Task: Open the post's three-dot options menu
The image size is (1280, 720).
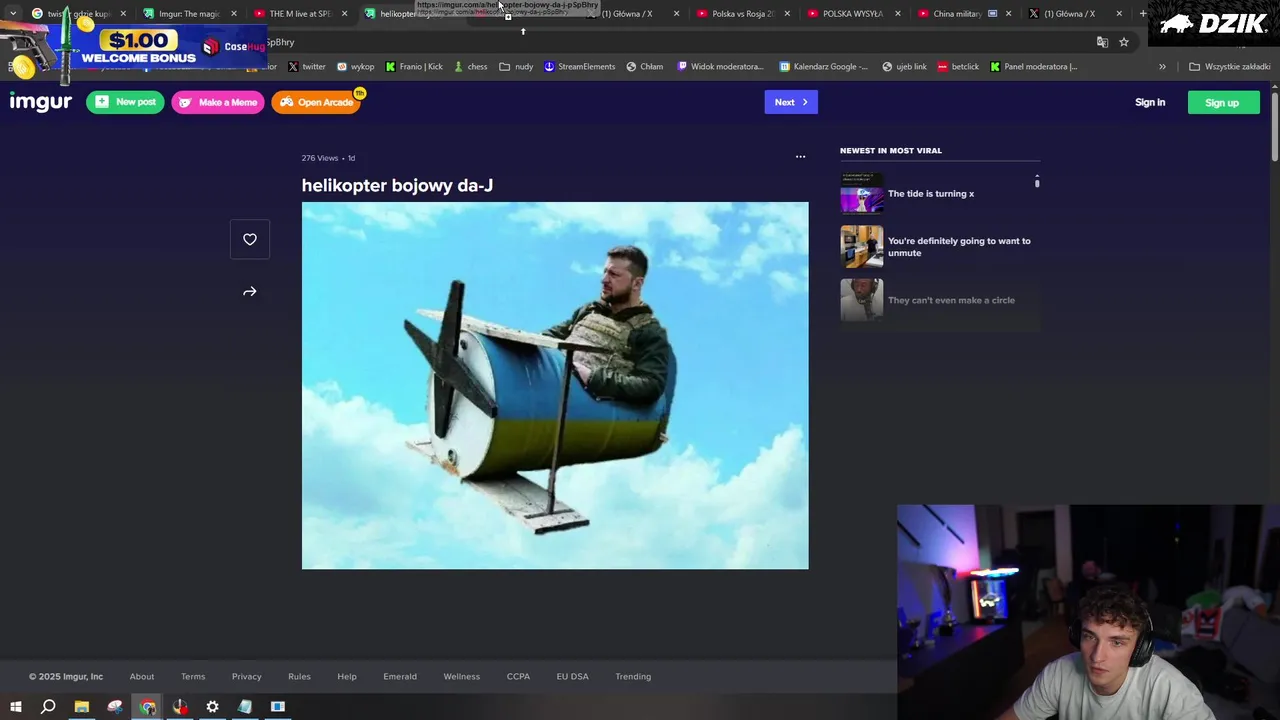Action: [x=800, y=157]
